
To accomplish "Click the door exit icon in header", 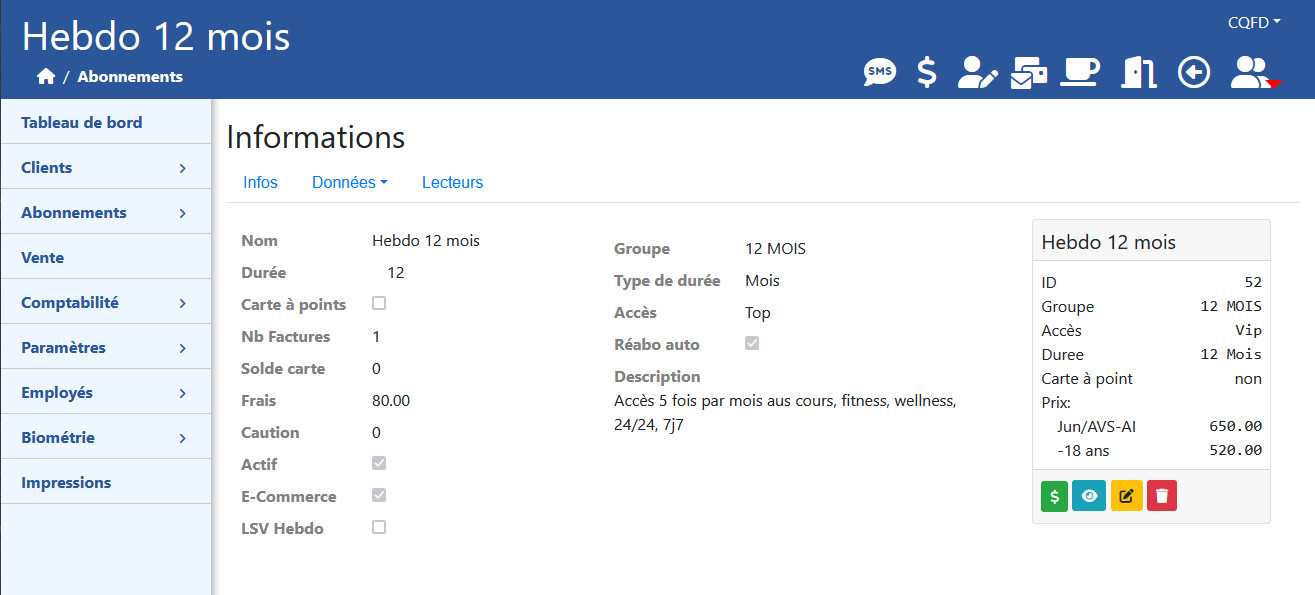I will 1138,72.
